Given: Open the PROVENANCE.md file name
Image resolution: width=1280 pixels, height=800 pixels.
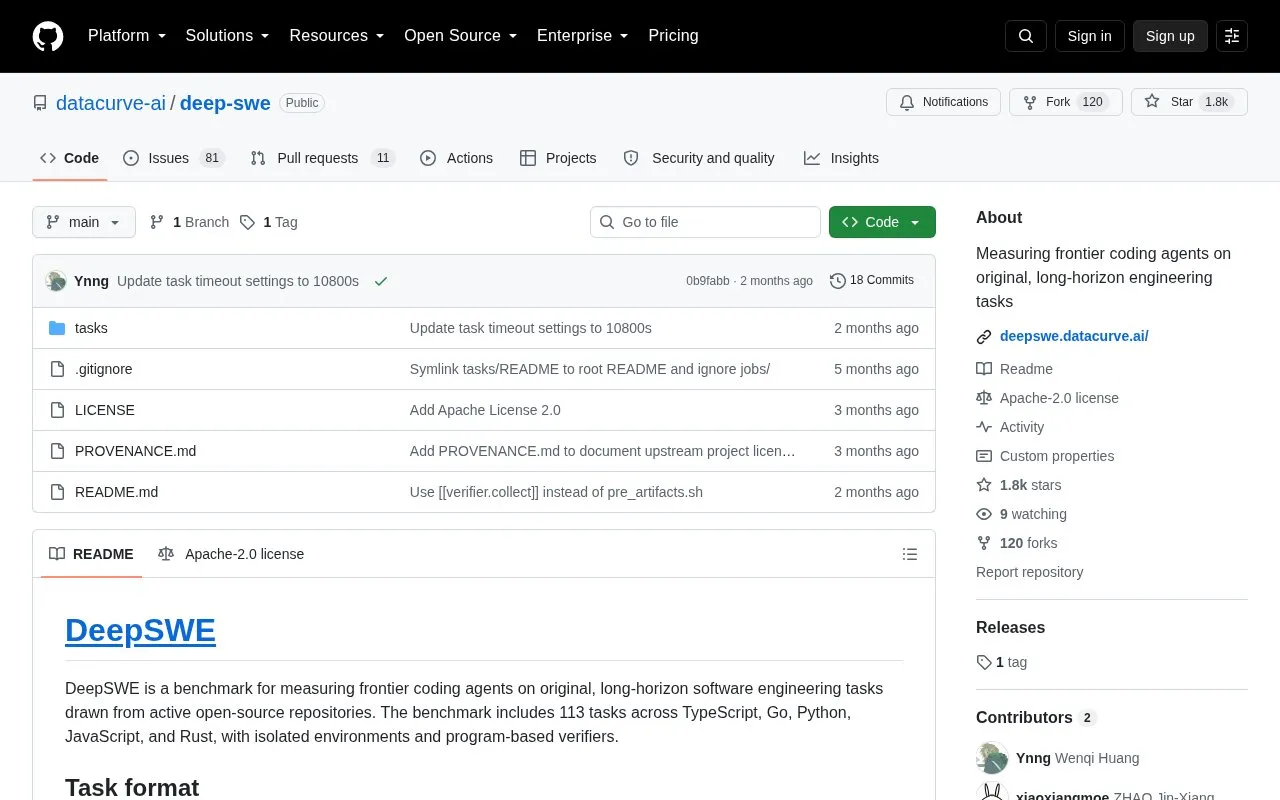Looking at the screenshot, I should [135, 451].
